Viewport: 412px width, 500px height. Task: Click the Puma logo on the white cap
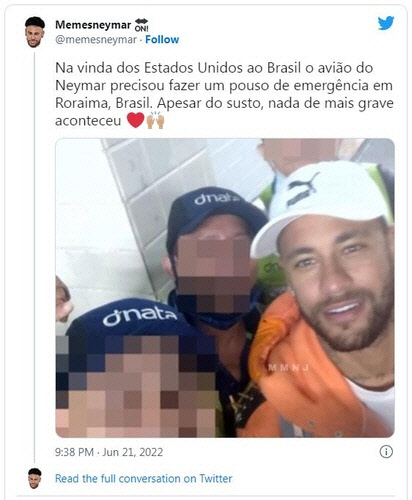click(303, 189)
